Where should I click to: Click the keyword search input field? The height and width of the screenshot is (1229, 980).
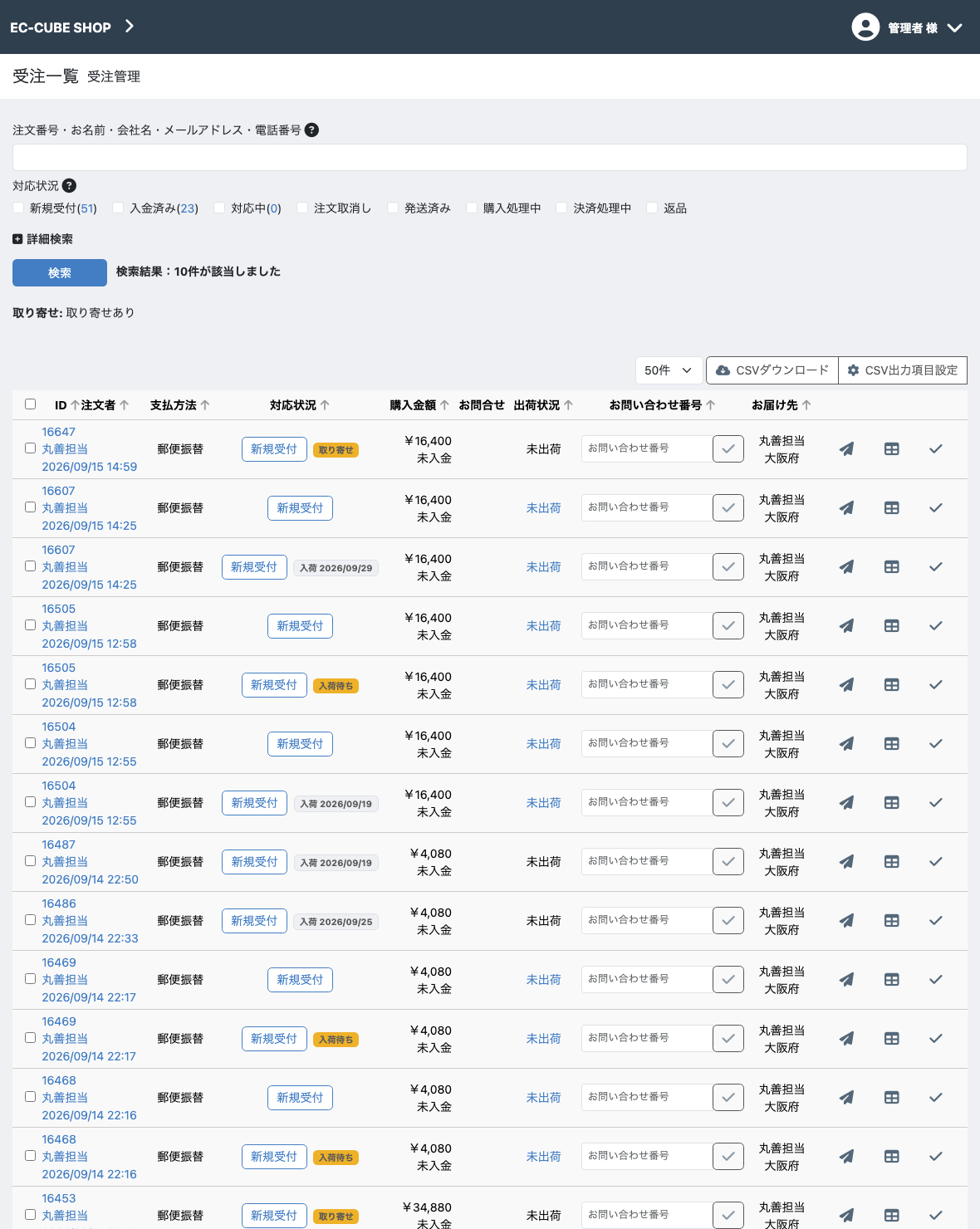click(x=490, y=158)
